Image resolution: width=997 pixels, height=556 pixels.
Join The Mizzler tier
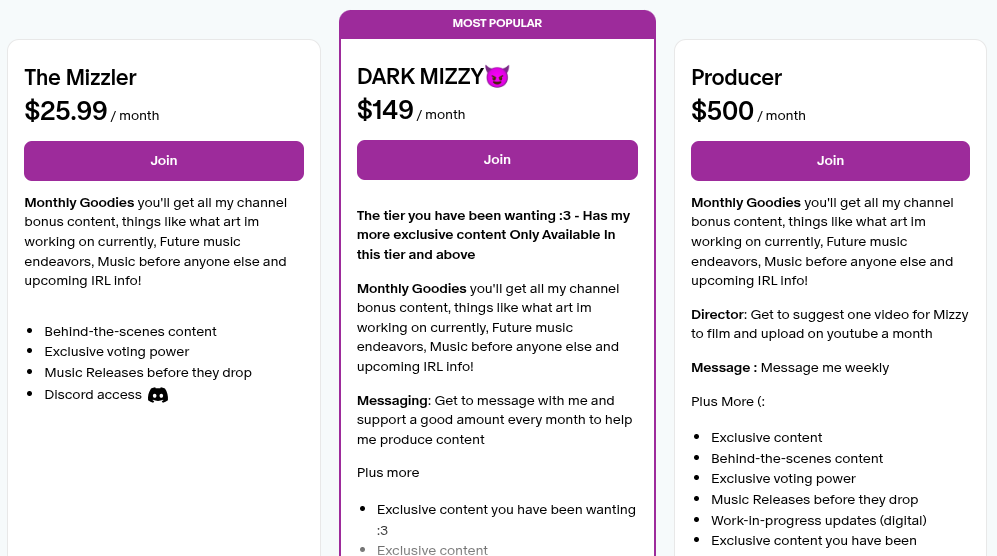pos(164,161)
